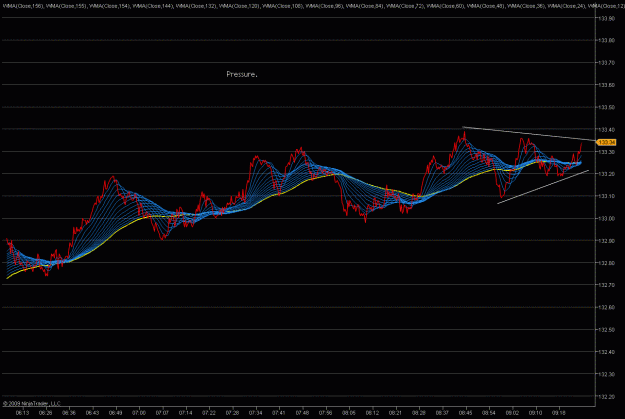This screenshot has height=419, width=625.
Task: Click the 08:05 time axis label
Action: [x=349, y=413]
